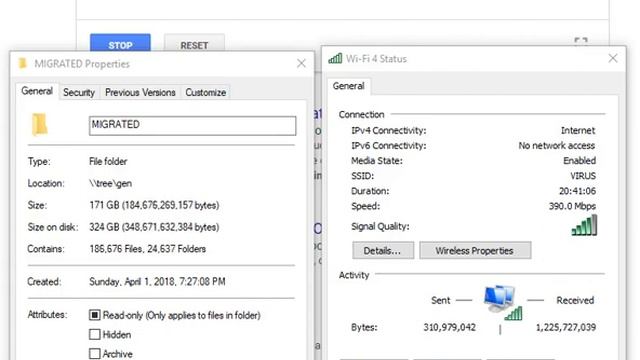Click the Signal Quality bars icon
Viewport: 640px width, 360px height.
coord(584,225)
